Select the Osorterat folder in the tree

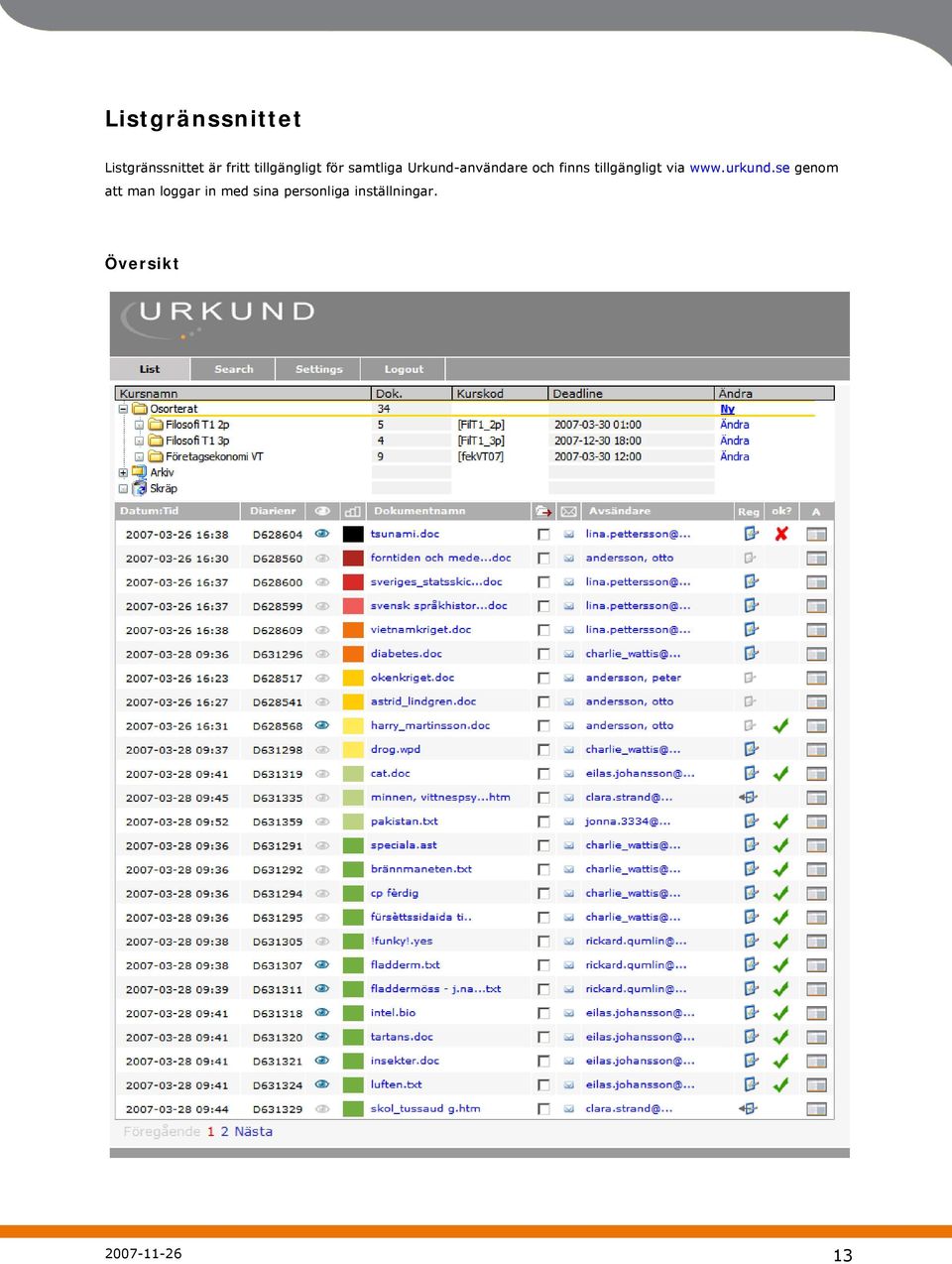point(174,409)
